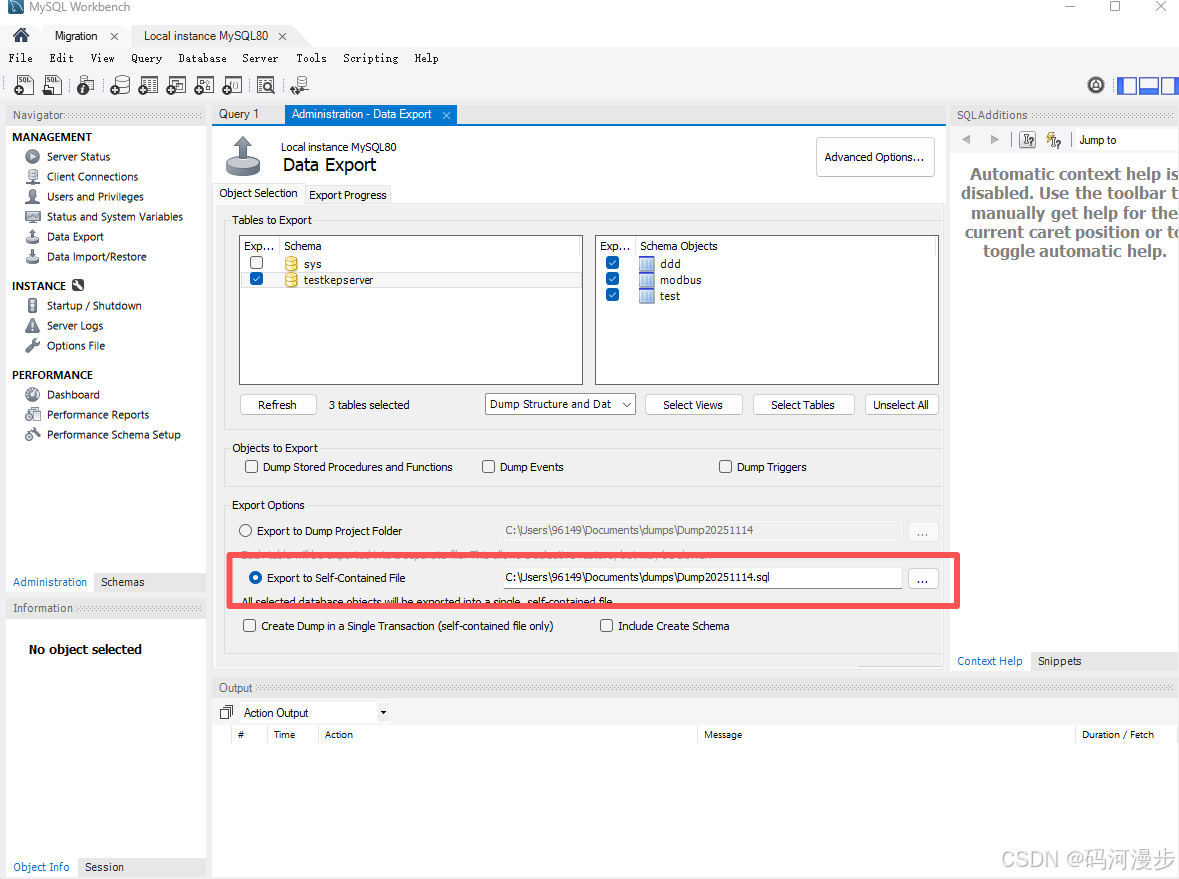Viewport: 1179px width, 879px height.
Task: Open SQL script file icon
Action: [x=53, y=85]
